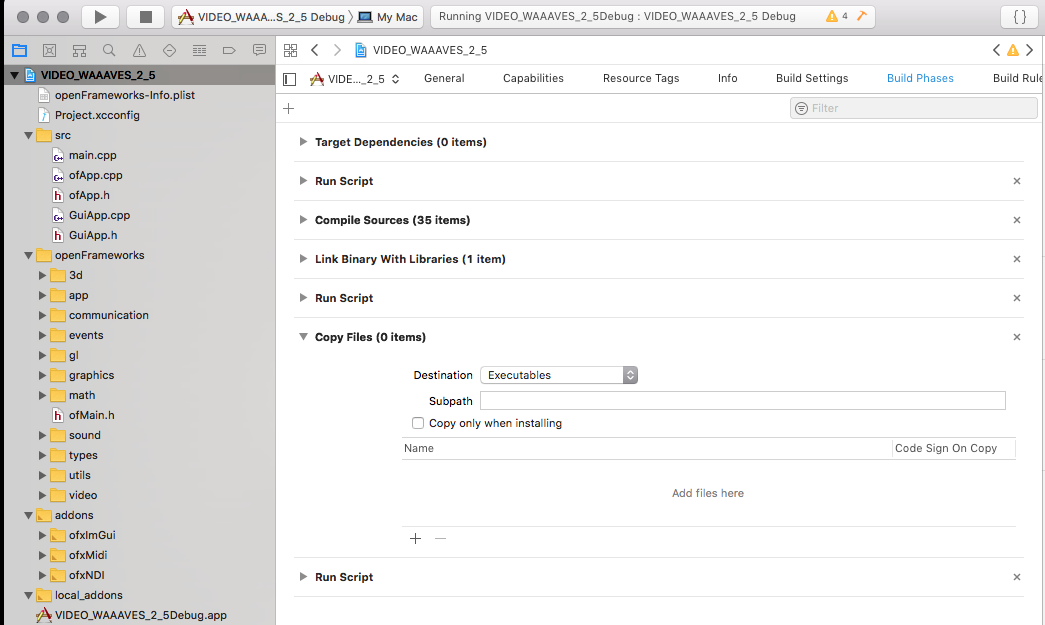Sort by Code Sign On Copy column

pos(946,448)
